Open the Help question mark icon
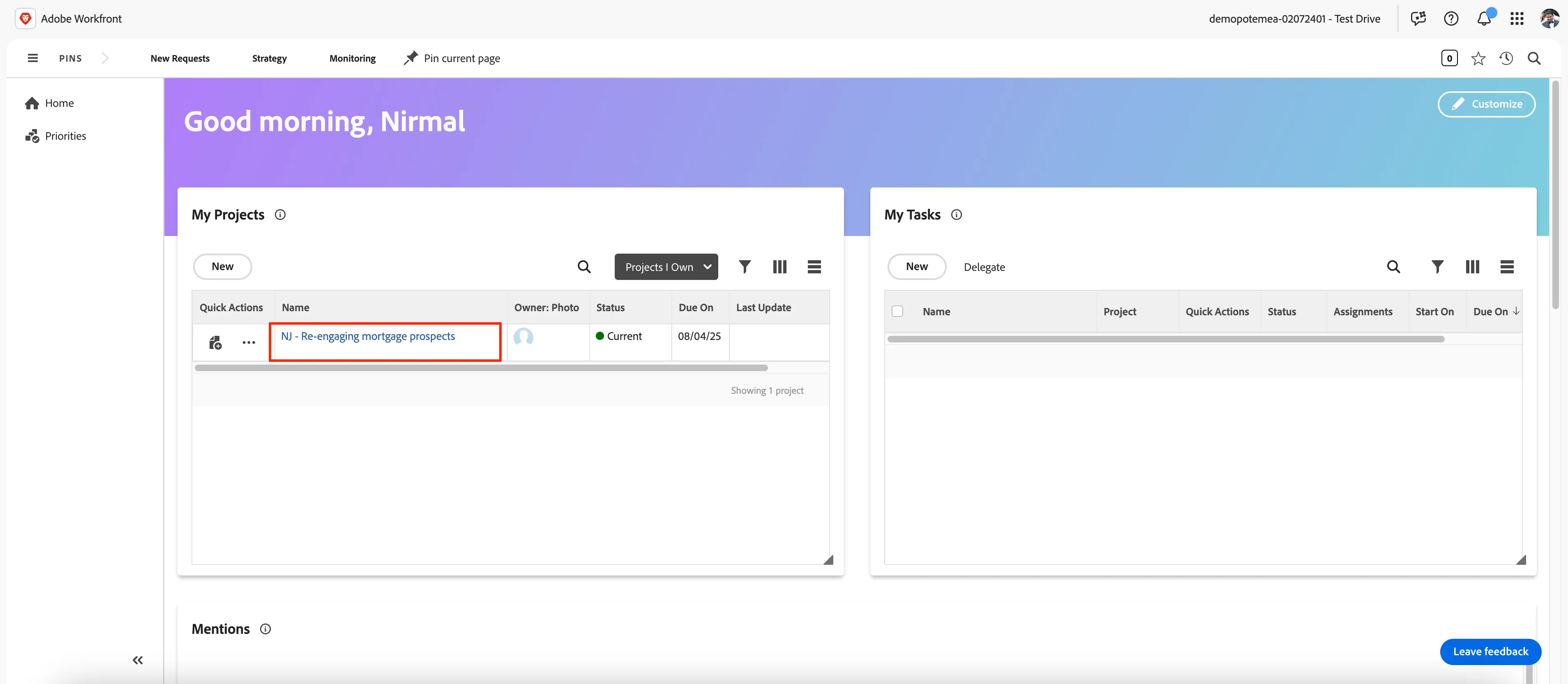 click(1451, 18)
